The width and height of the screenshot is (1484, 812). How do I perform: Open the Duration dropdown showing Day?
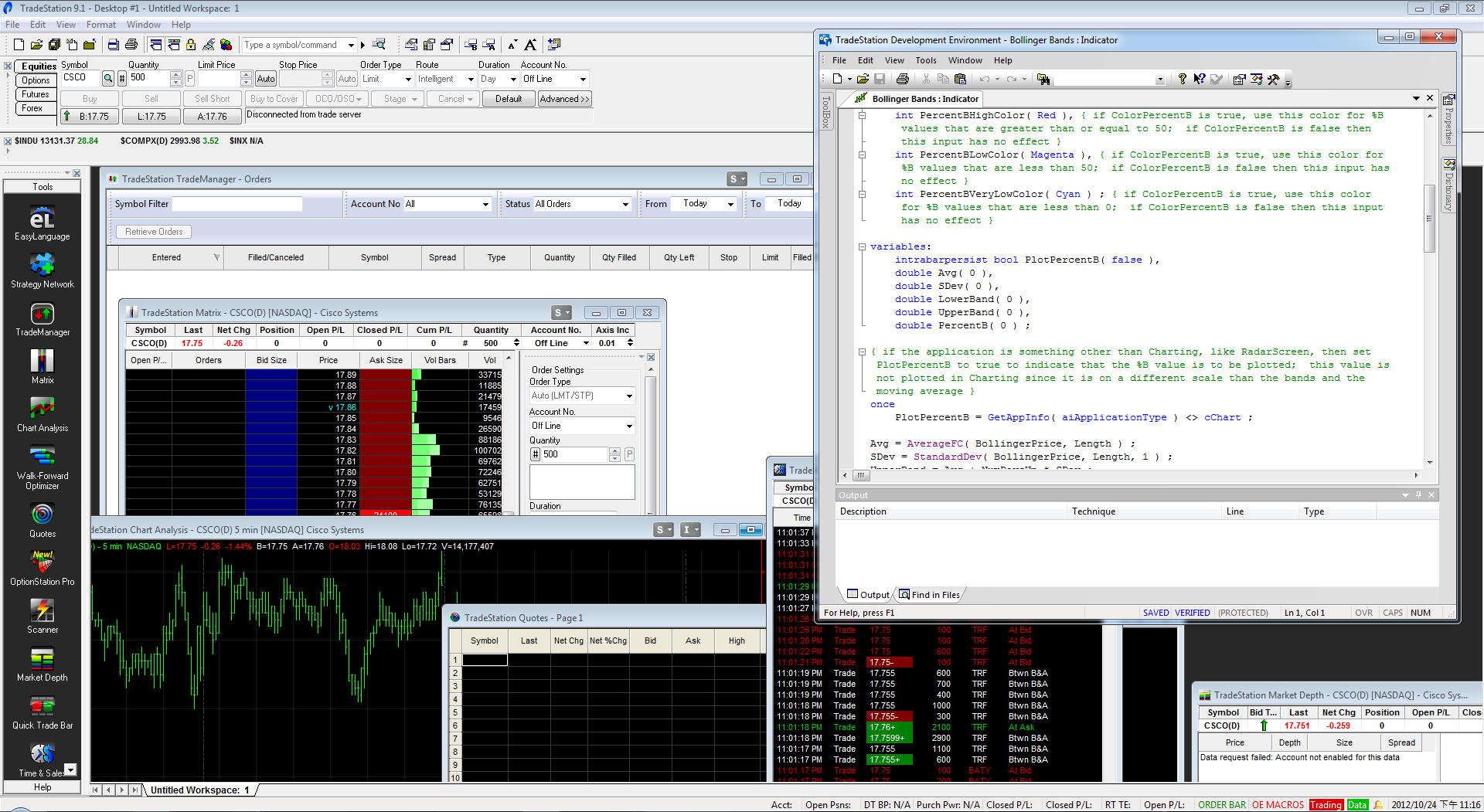[x=498, y=79]
